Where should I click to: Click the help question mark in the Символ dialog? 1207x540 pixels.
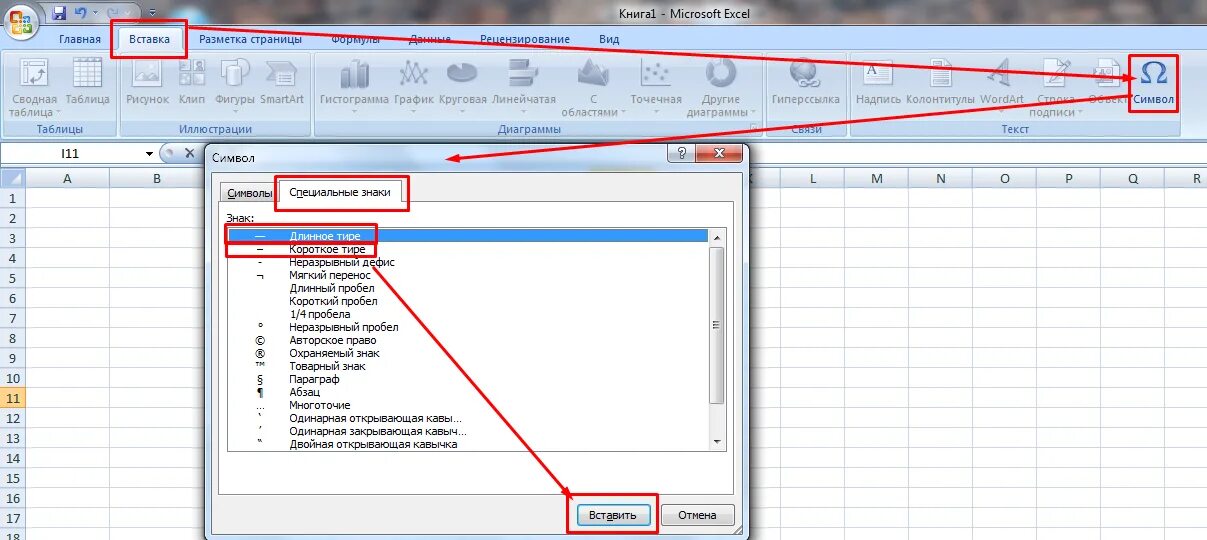(681, 153)
